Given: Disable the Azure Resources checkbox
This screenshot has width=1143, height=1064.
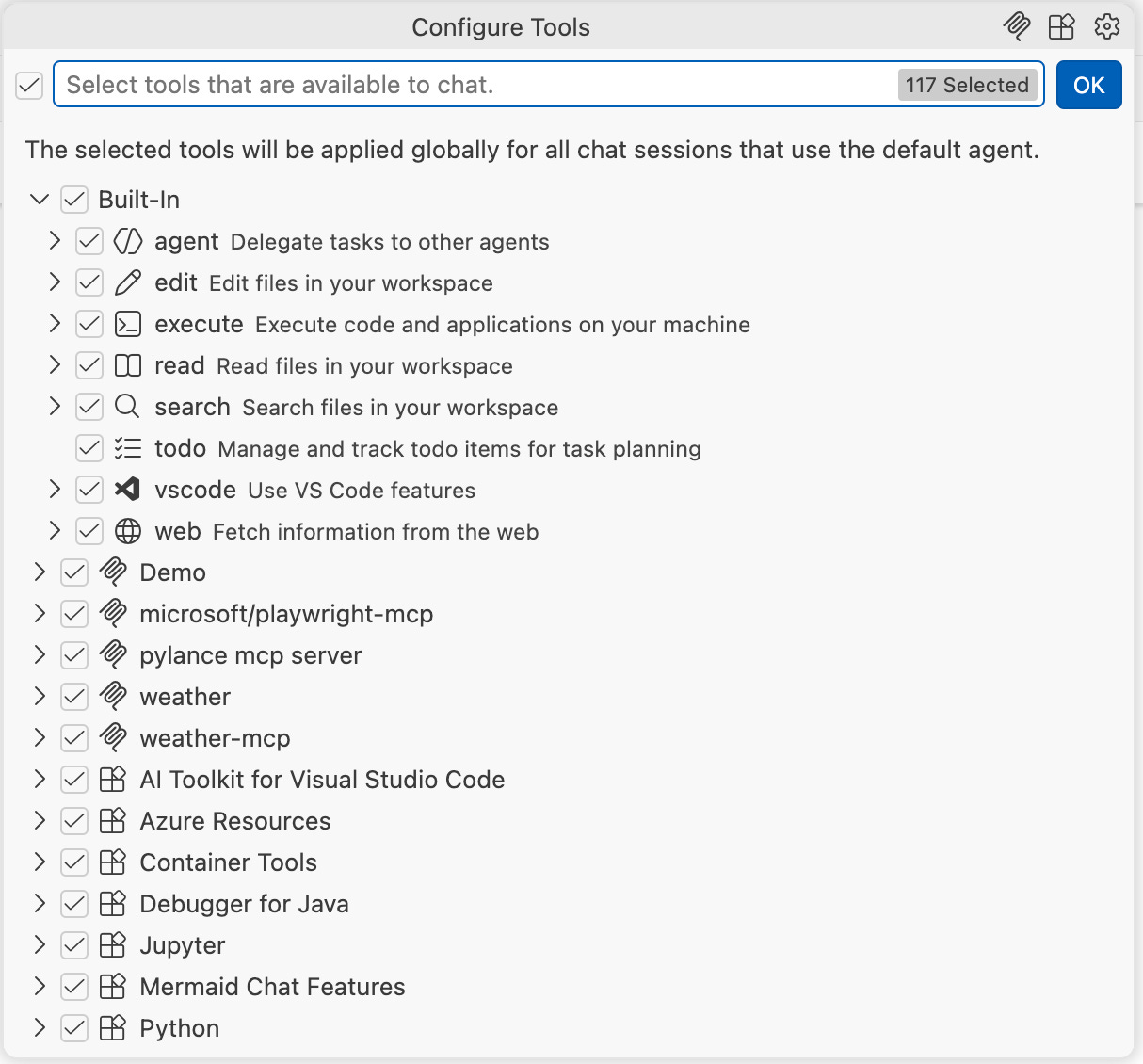Looking at the screenshot, I should pos(74,821).
